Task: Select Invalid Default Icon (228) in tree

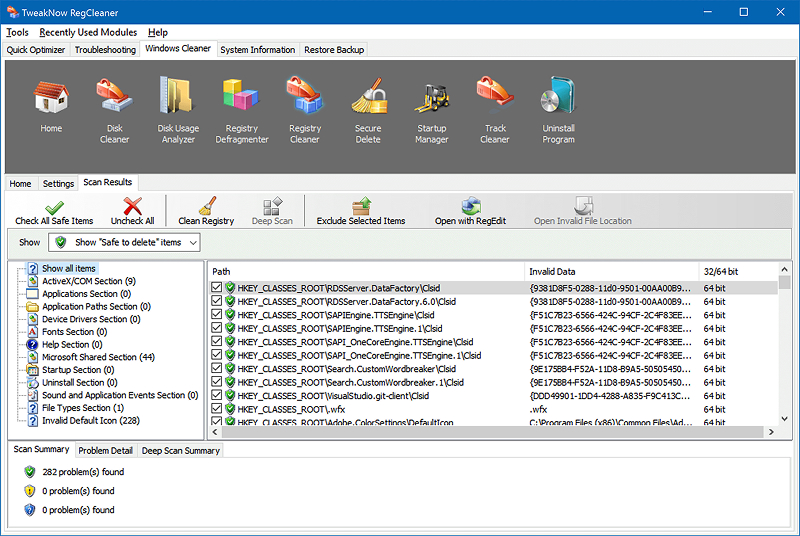Action: click(91, 421)
